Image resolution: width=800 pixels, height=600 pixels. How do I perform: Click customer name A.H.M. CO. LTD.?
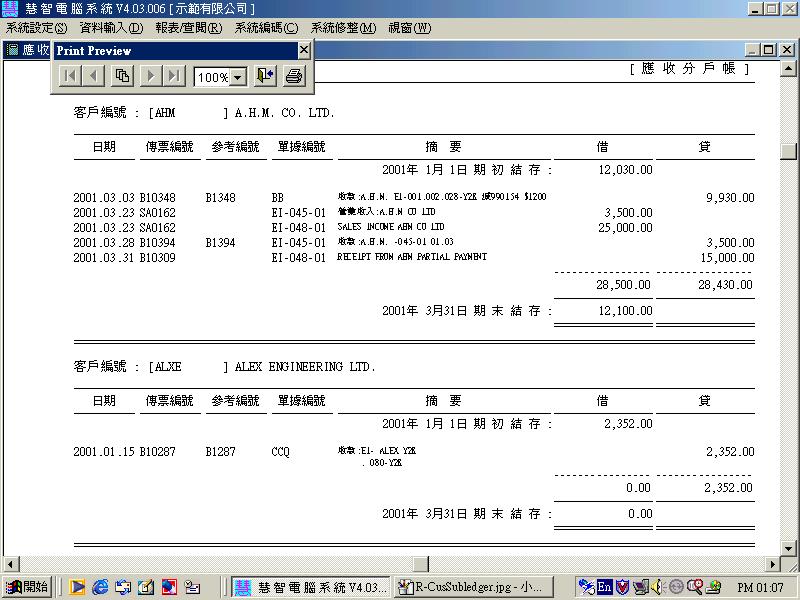[284, 113]
